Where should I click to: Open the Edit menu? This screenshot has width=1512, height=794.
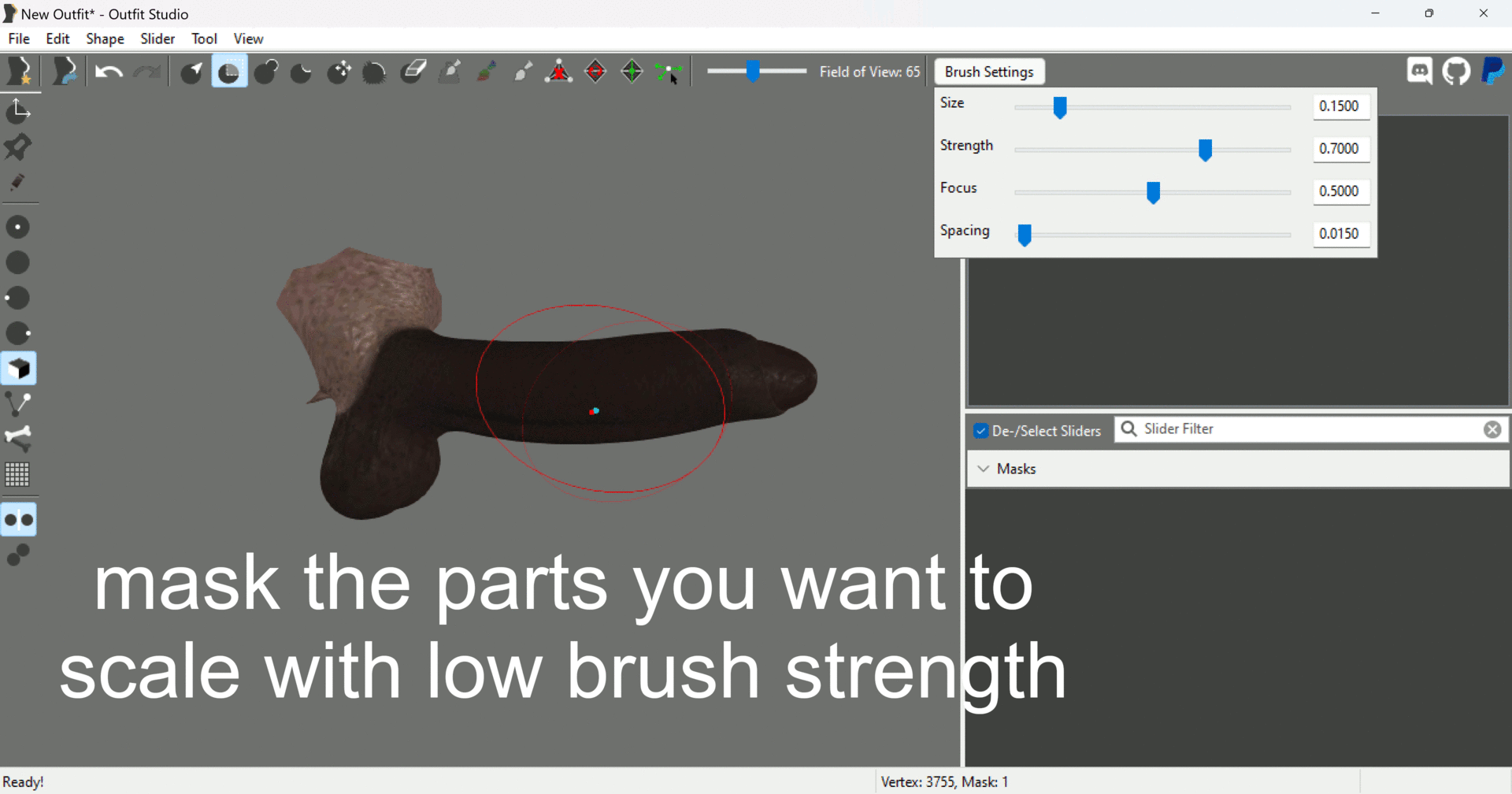pos(57,39)
